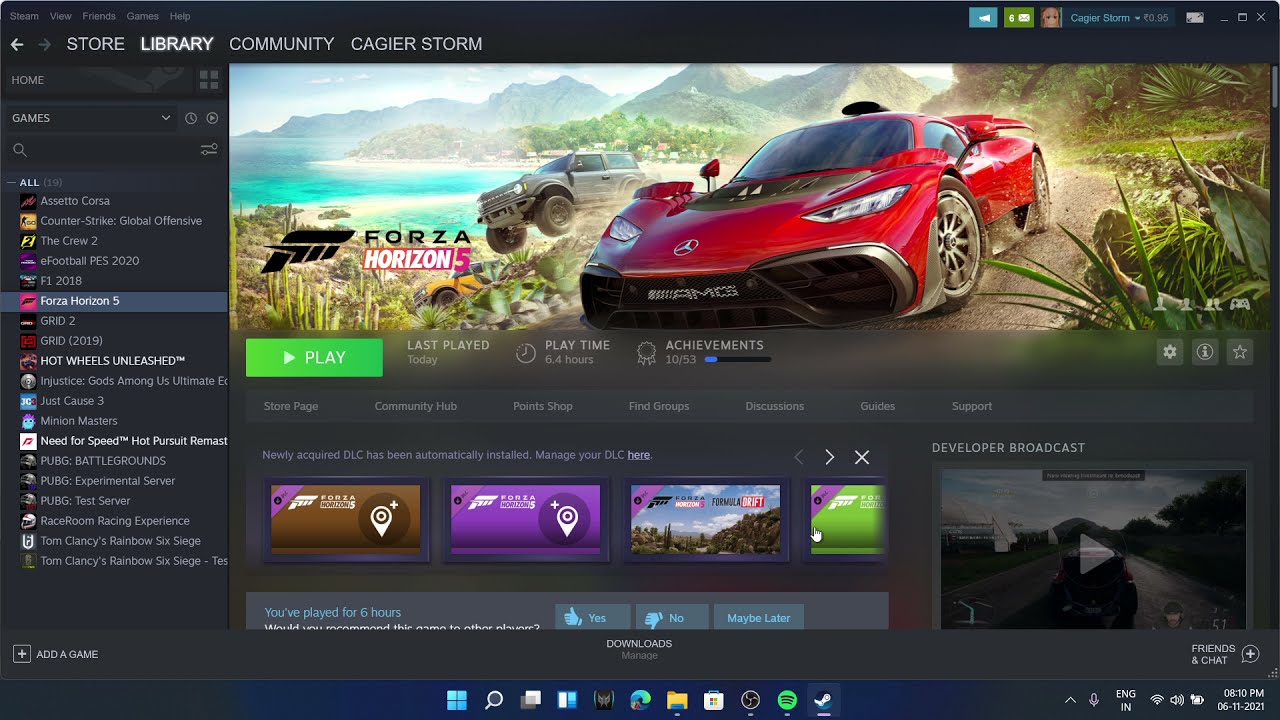Choose No for game recommendation
The width and height of the screenshot is (1280, 720).
click(x=672, y=618)
